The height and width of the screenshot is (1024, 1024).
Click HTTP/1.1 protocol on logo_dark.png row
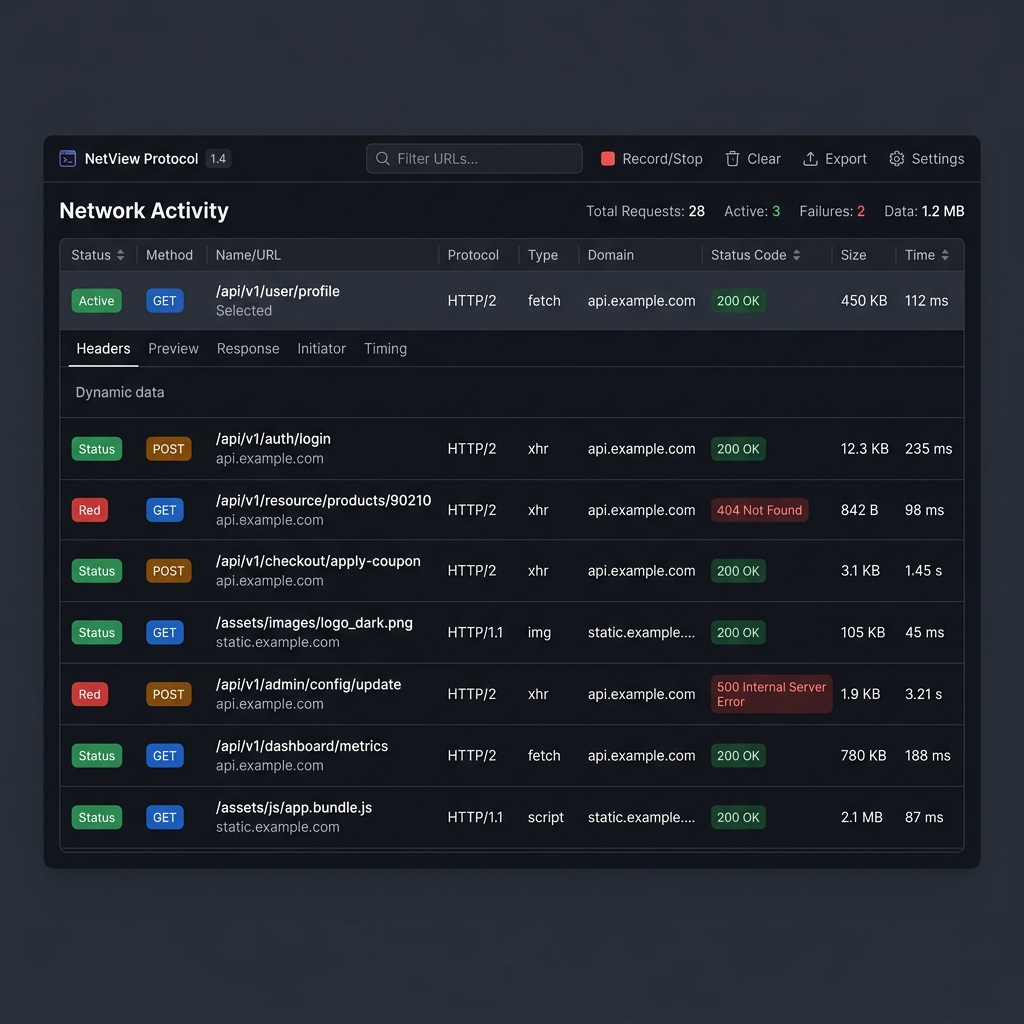click(475, 632)
